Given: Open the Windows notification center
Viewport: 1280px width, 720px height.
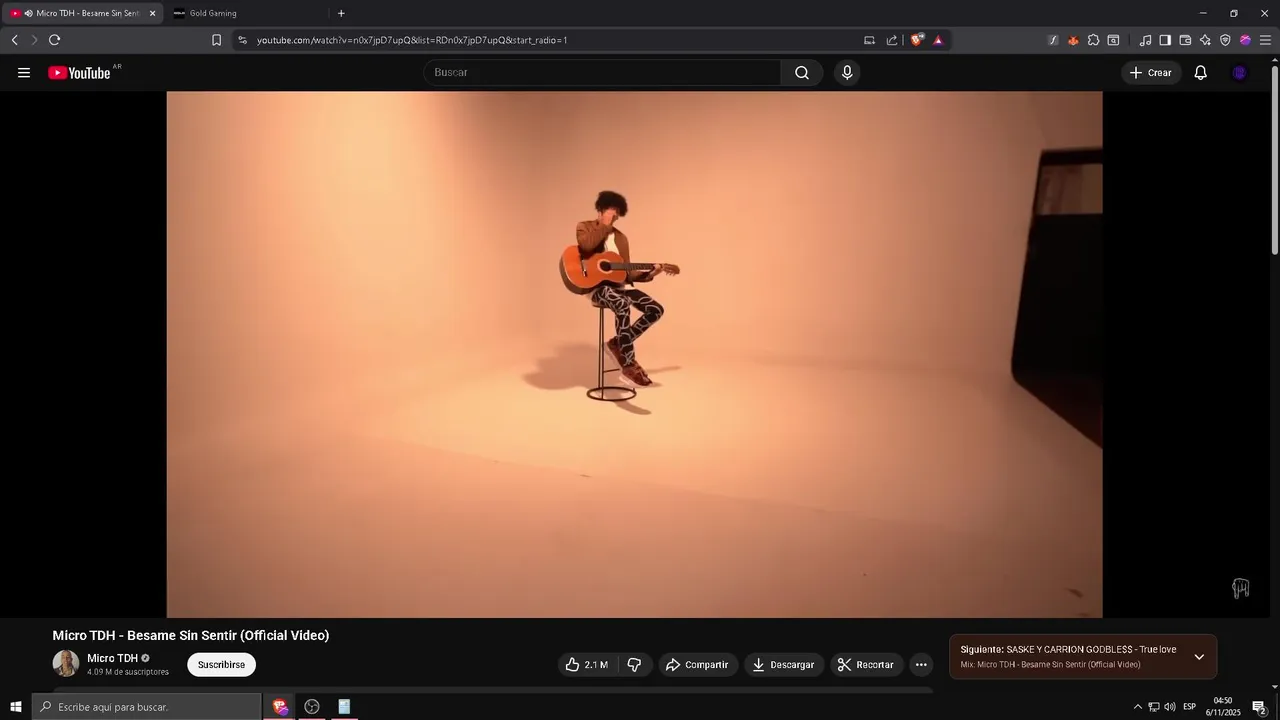Looking at the screenshot, I should (x=1260, y=707).
